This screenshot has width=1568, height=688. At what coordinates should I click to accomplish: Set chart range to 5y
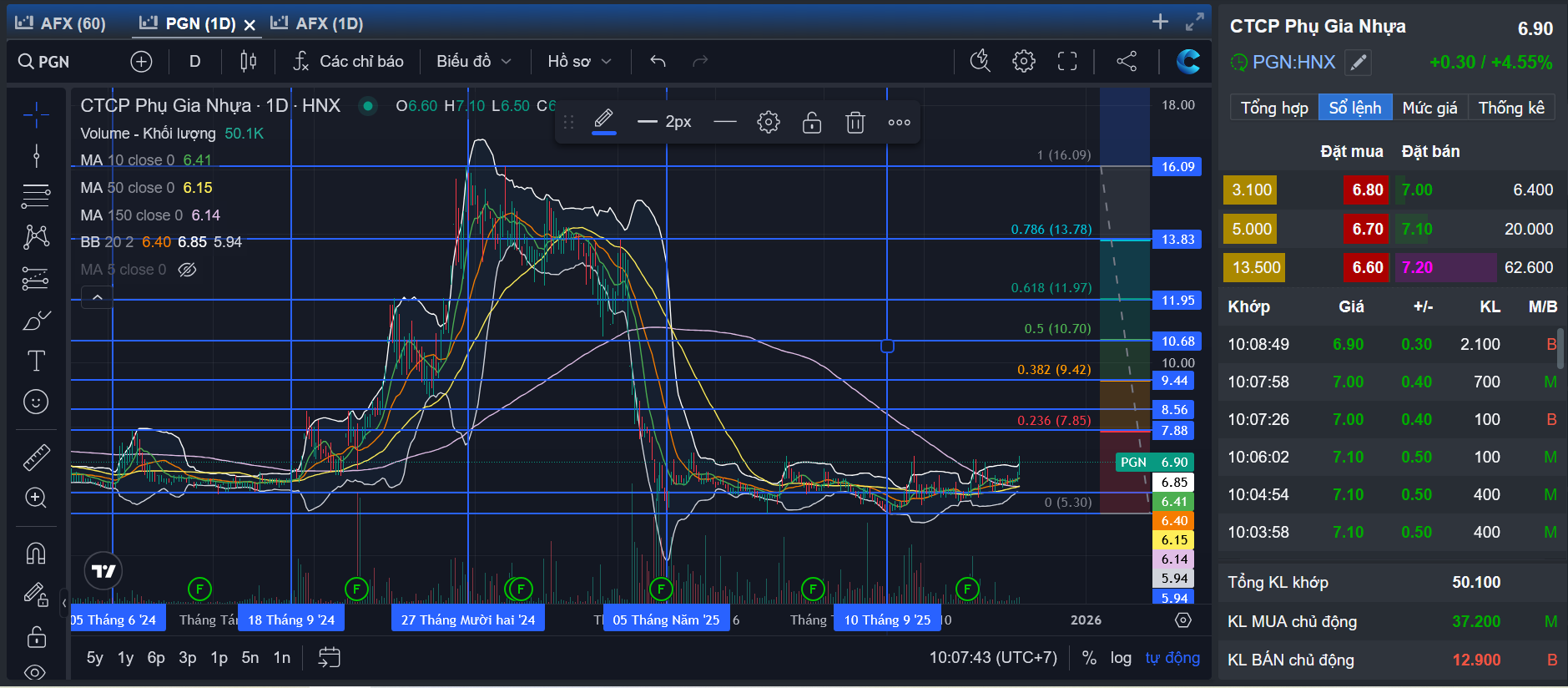tap(95, 658)
